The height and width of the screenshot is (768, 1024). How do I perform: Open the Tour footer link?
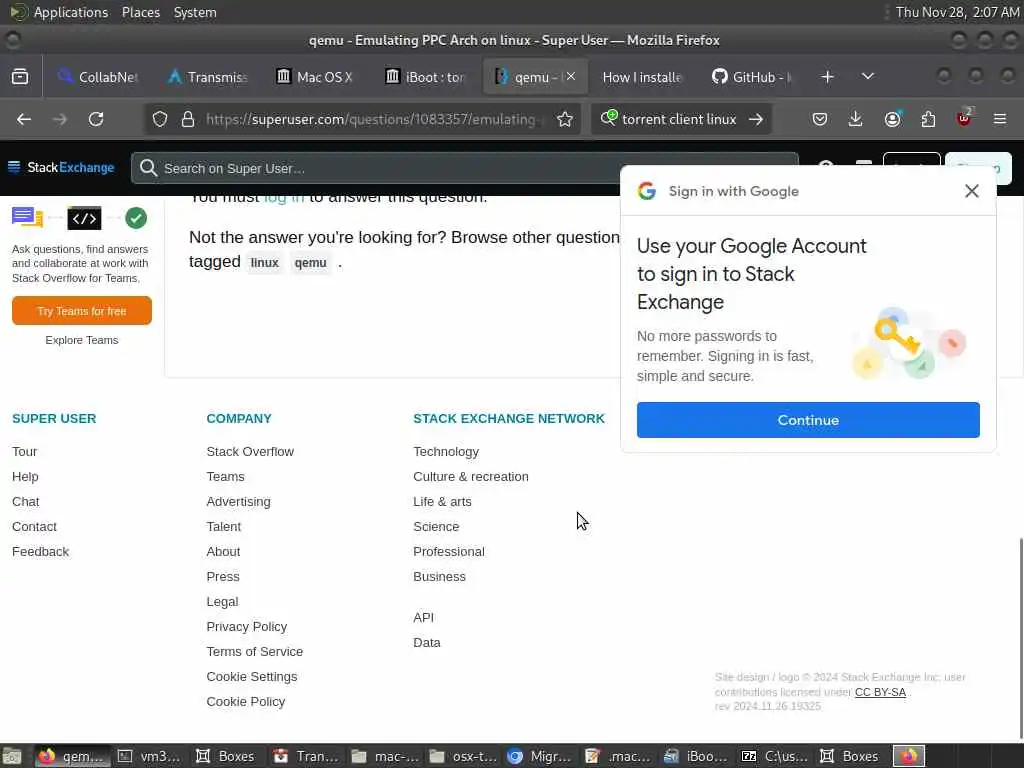(24, 451)
